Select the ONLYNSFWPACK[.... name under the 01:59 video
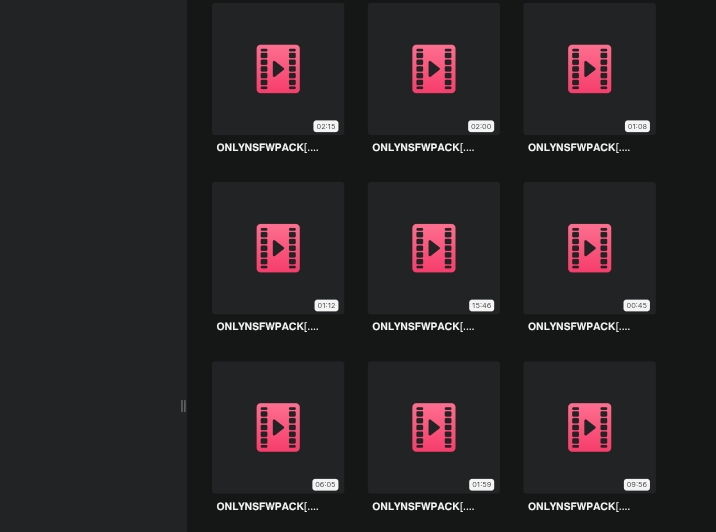The width and height of the screenshot is (716, 532). (423, 506)
